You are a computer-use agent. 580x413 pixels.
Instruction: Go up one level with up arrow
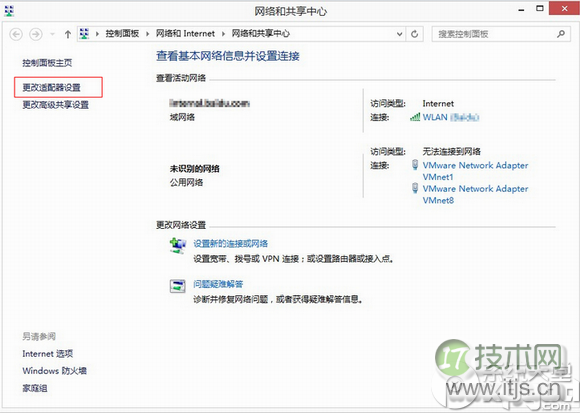point(68,34)
